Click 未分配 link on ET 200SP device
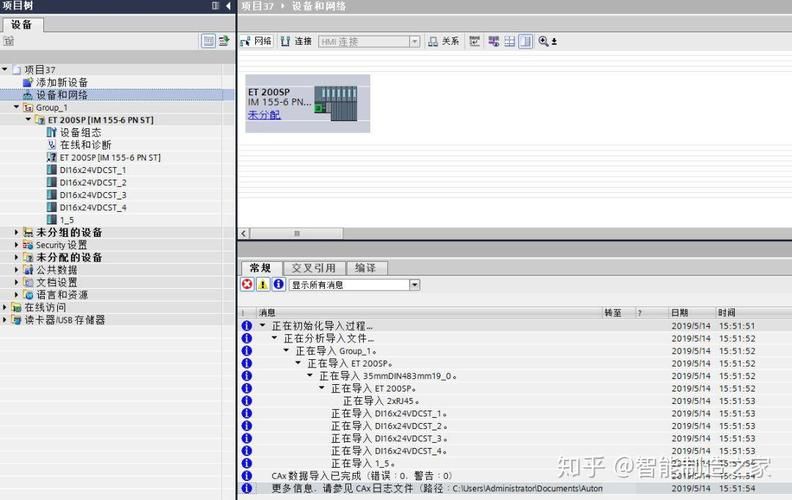The image size is (792, 500). click(x=264, y=115)
